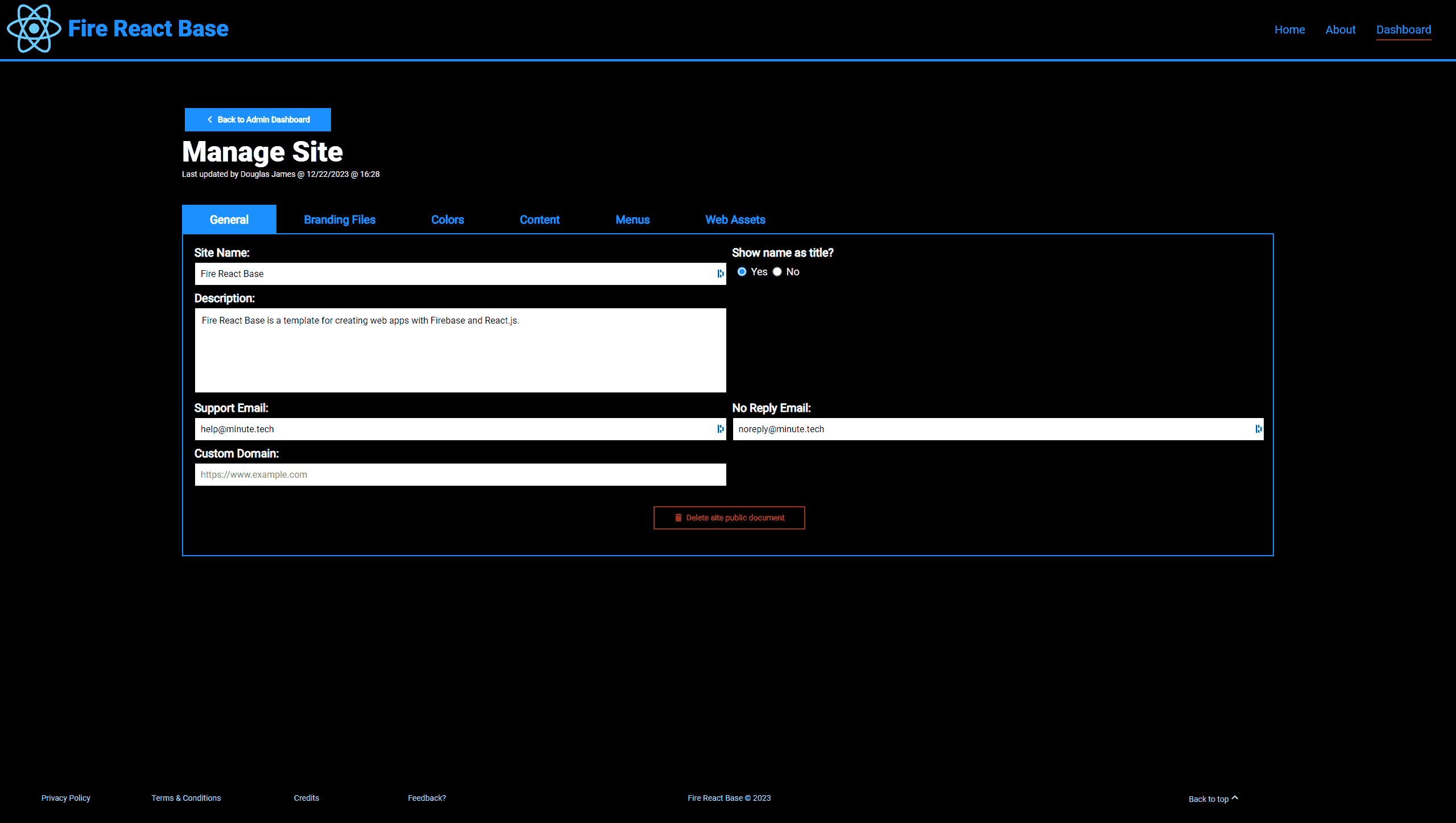
Task: Click the Delete site public document button
Action: (x=728, y=517)
